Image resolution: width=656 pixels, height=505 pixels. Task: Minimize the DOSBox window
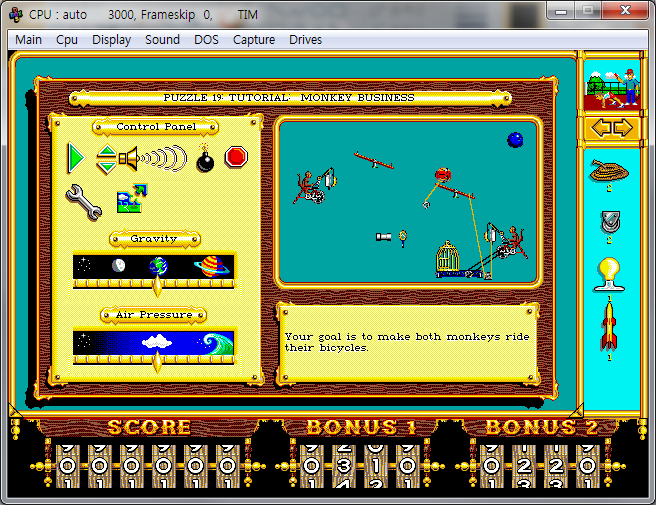[x=561, y=10]
